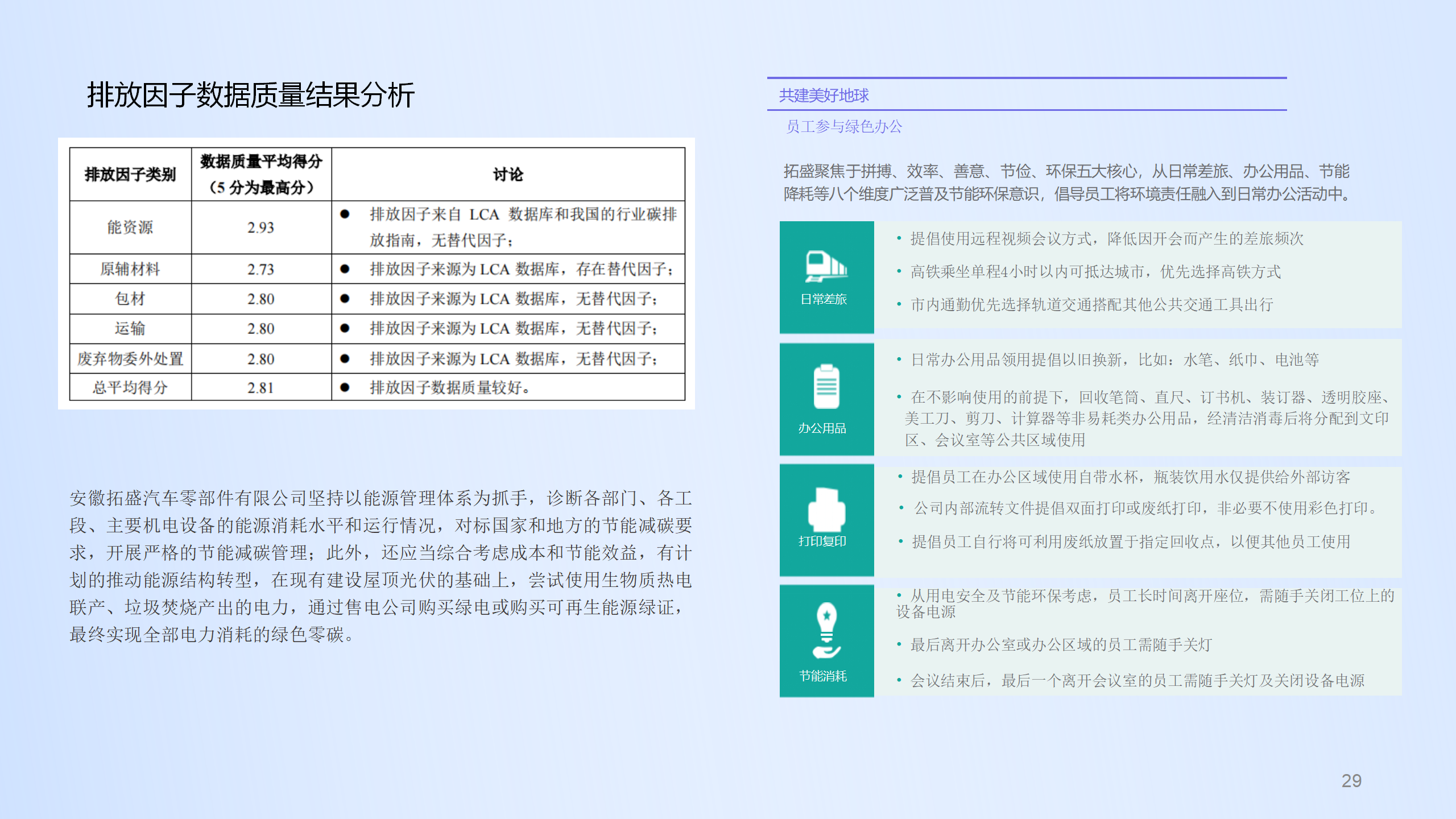The width and height of the screenshot is (1456, 819).
Task: Click the high-speed train icon for 日常差旅
Action: coord(826,266)
